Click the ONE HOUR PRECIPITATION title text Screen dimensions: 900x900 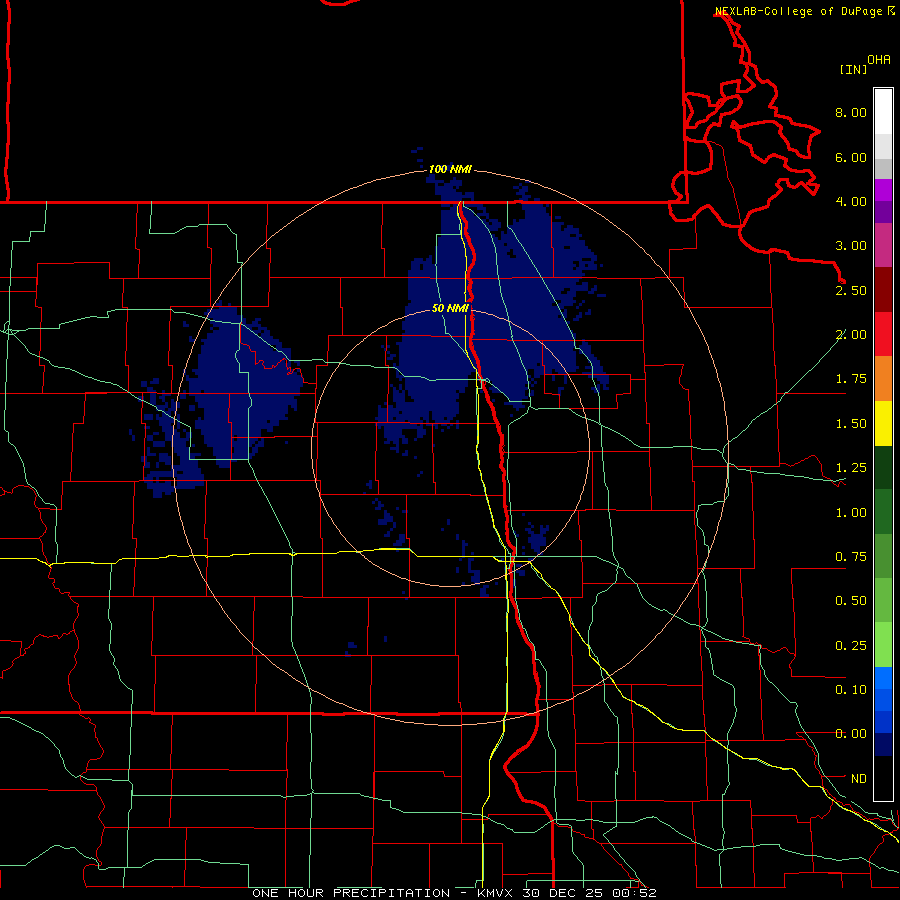(x=351, y=893)
